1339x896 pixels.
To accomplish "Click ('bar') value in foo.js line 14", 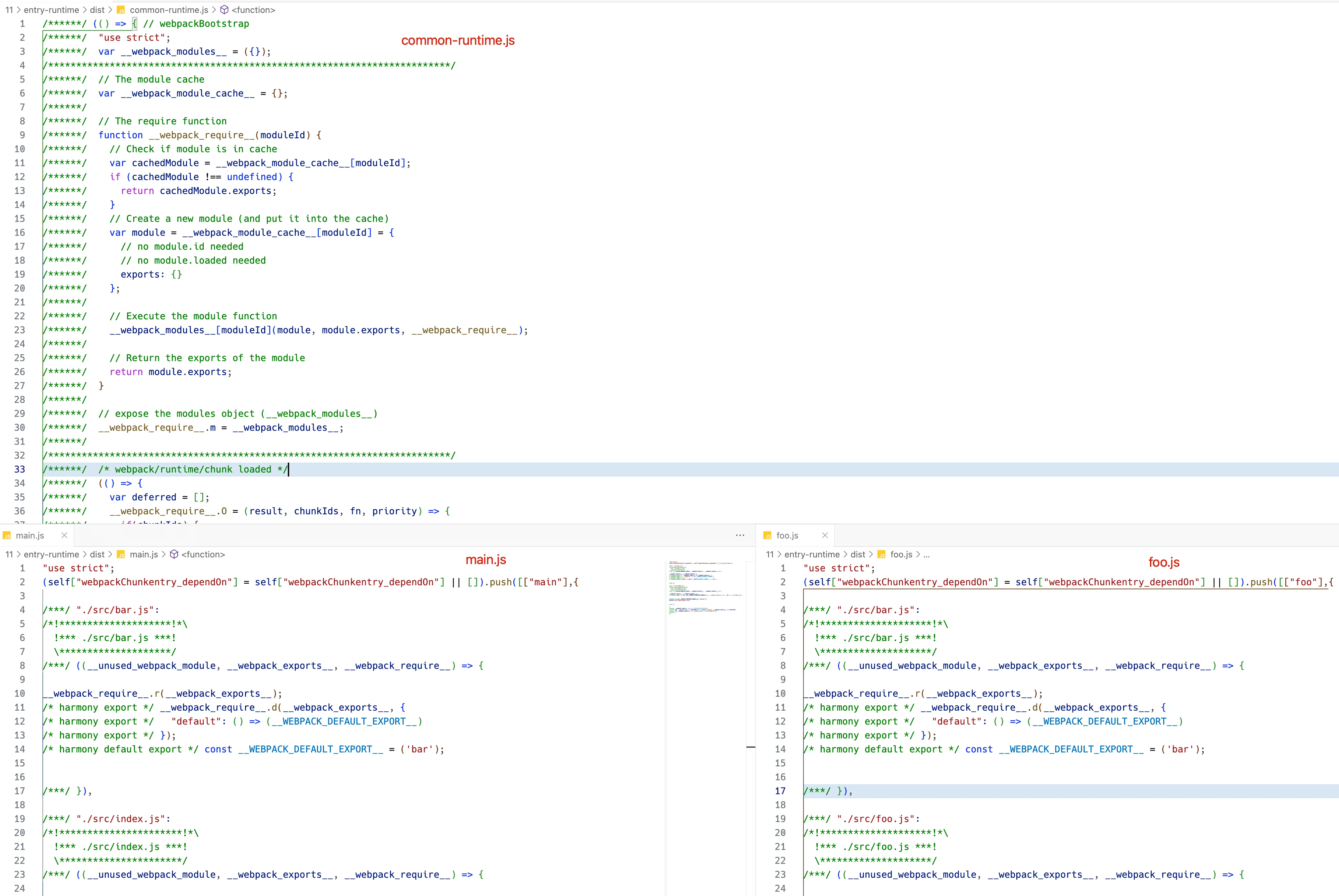I will click(1180, 749).
